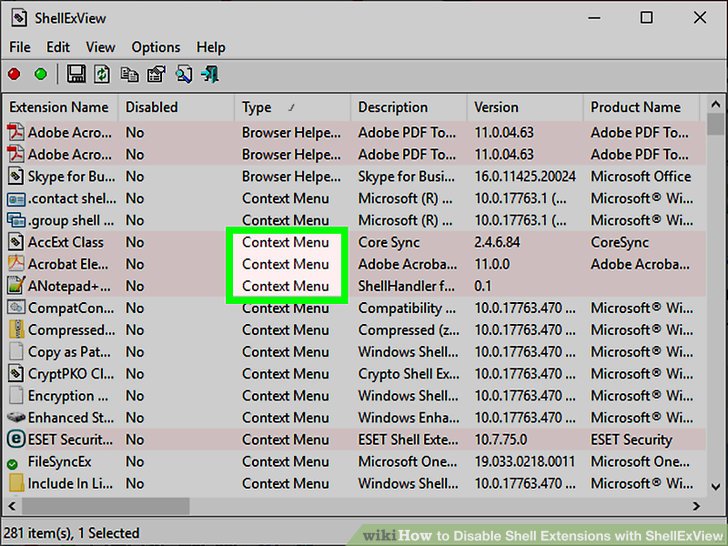Click the Microsoft Office product name cell
728x546 pixels.
click(641, 176)
